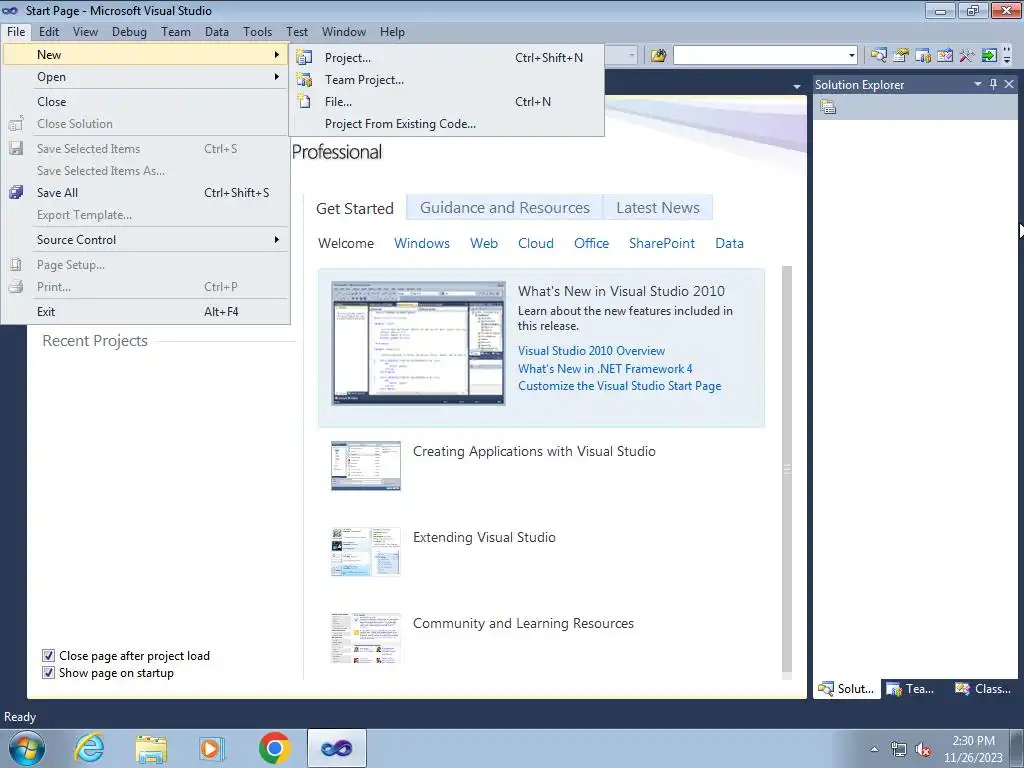This screenshot has height=768, width=1024.
Task: Click the new File icon in submenu
Action: (x=304, y=101)
